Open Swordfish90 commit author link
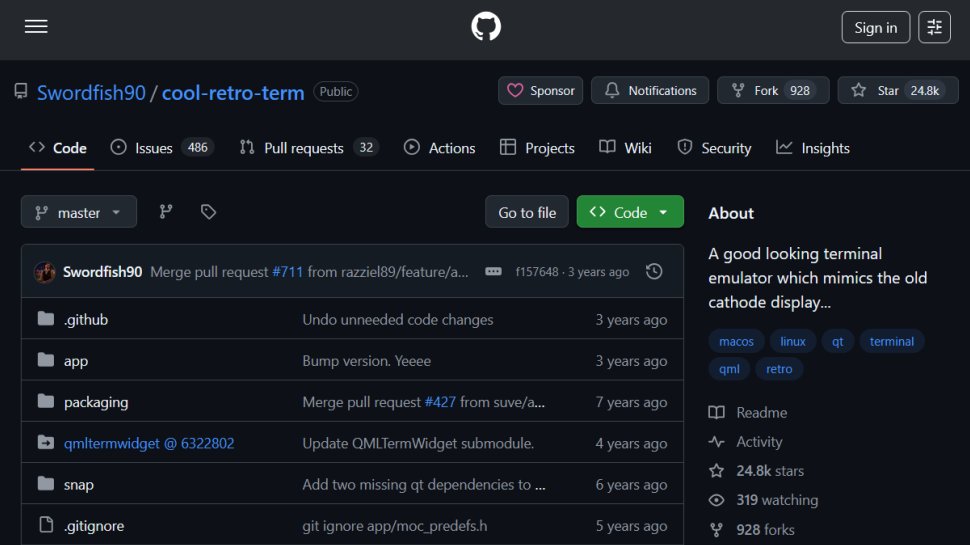970x545 pixels. [x=103, y=272]
